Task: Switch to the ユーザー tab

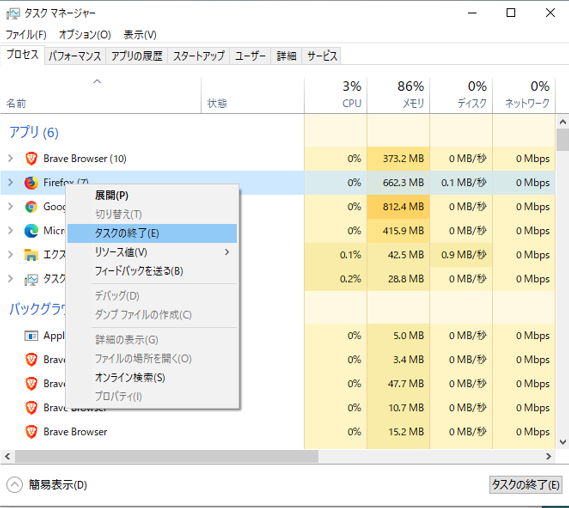Action: click(250, 56)
